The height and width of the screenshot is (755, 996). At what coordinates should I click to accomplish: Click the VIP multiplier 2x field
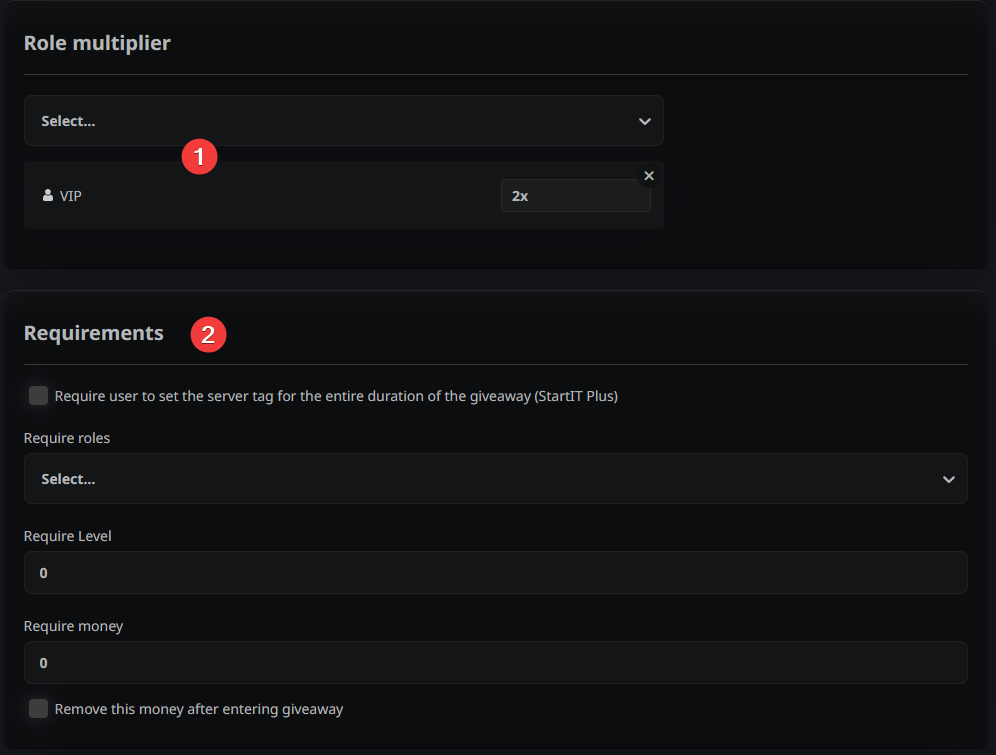(x=575, y=196)
